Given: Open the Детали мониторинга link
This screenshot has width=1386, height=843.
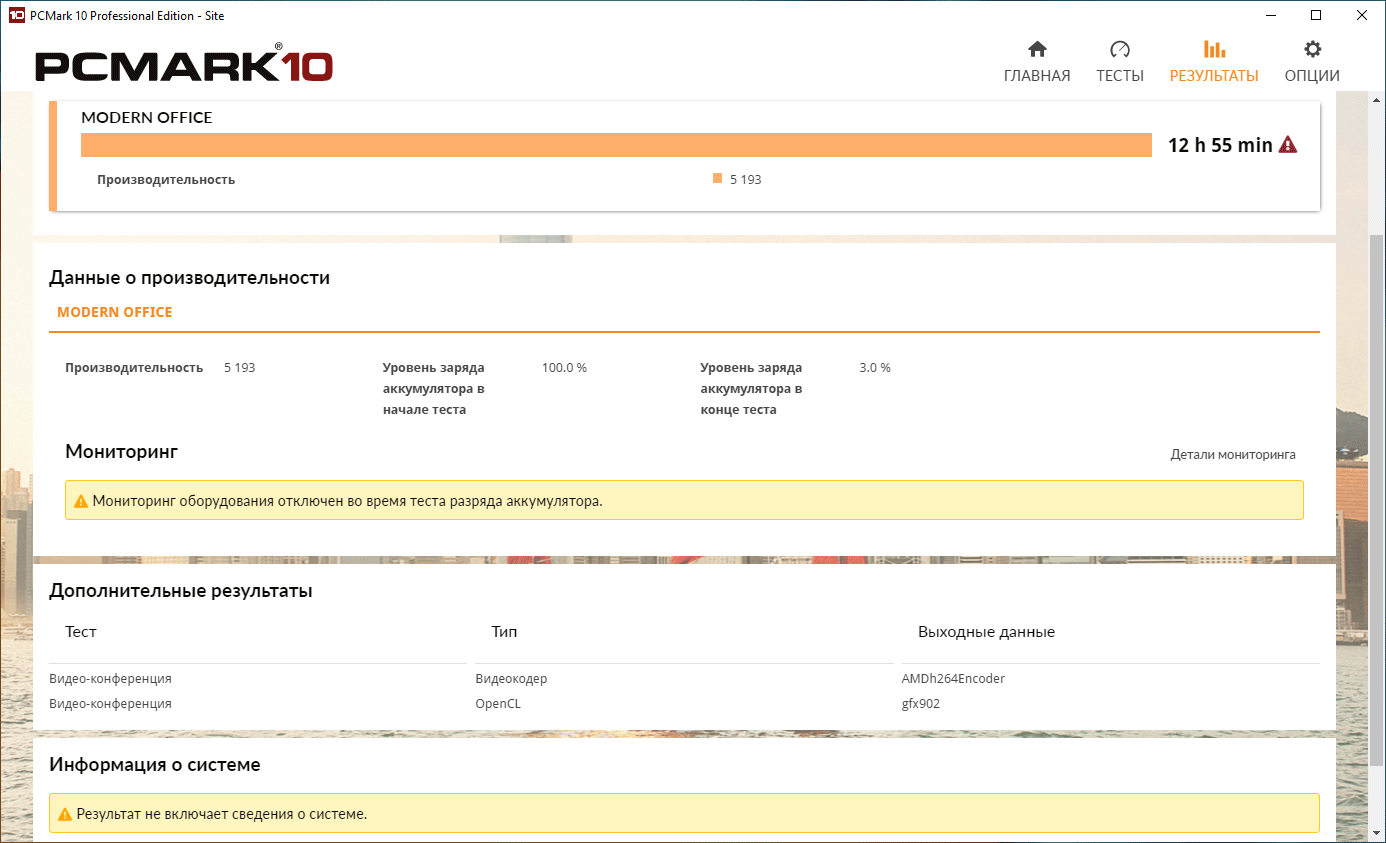Looking at the screenshot, I should coord(1233,454).
